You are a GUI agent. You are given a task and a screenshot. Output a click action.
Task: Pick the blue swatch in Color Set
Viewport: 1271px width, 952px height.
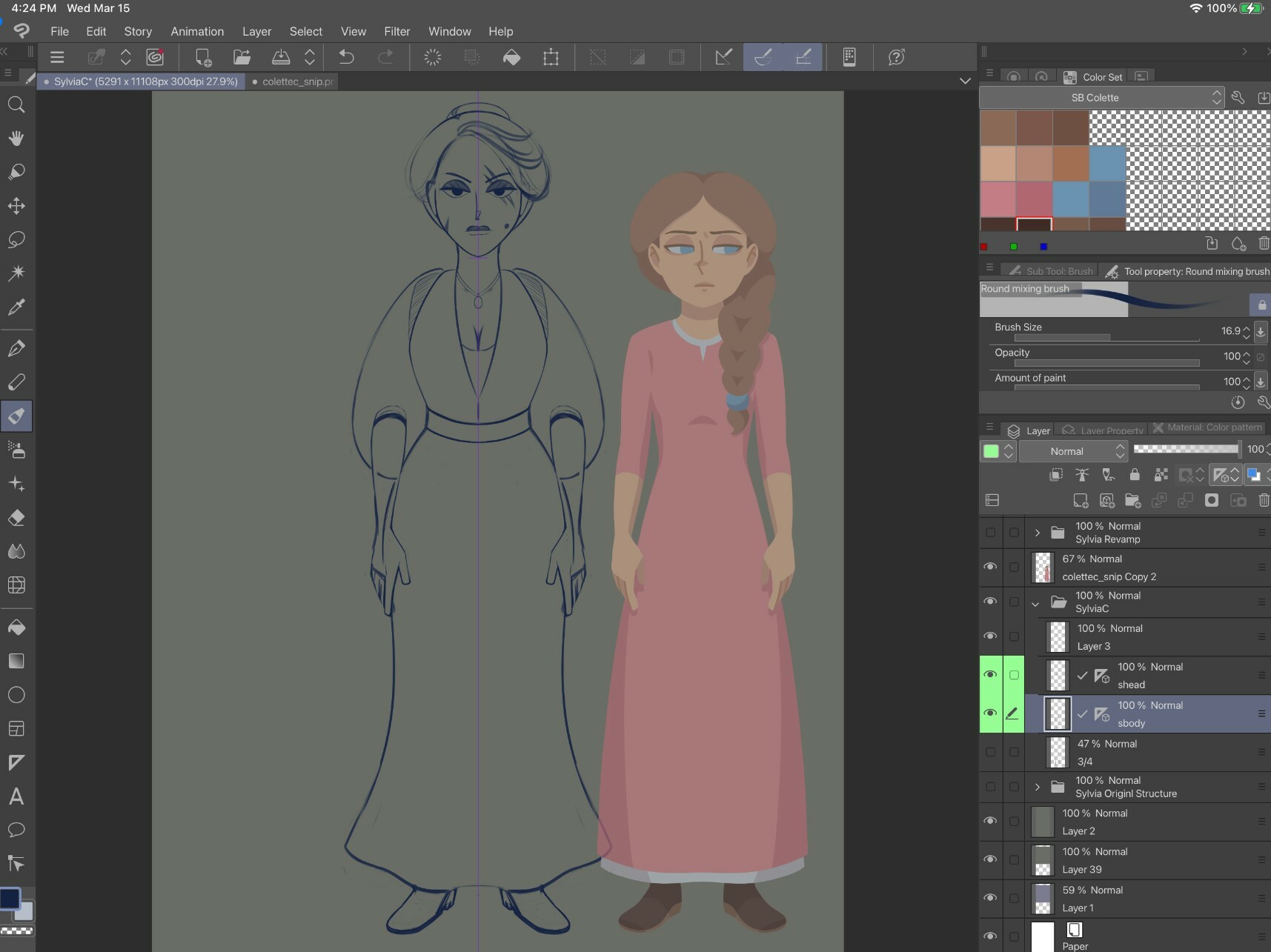tap(1107, 164)
